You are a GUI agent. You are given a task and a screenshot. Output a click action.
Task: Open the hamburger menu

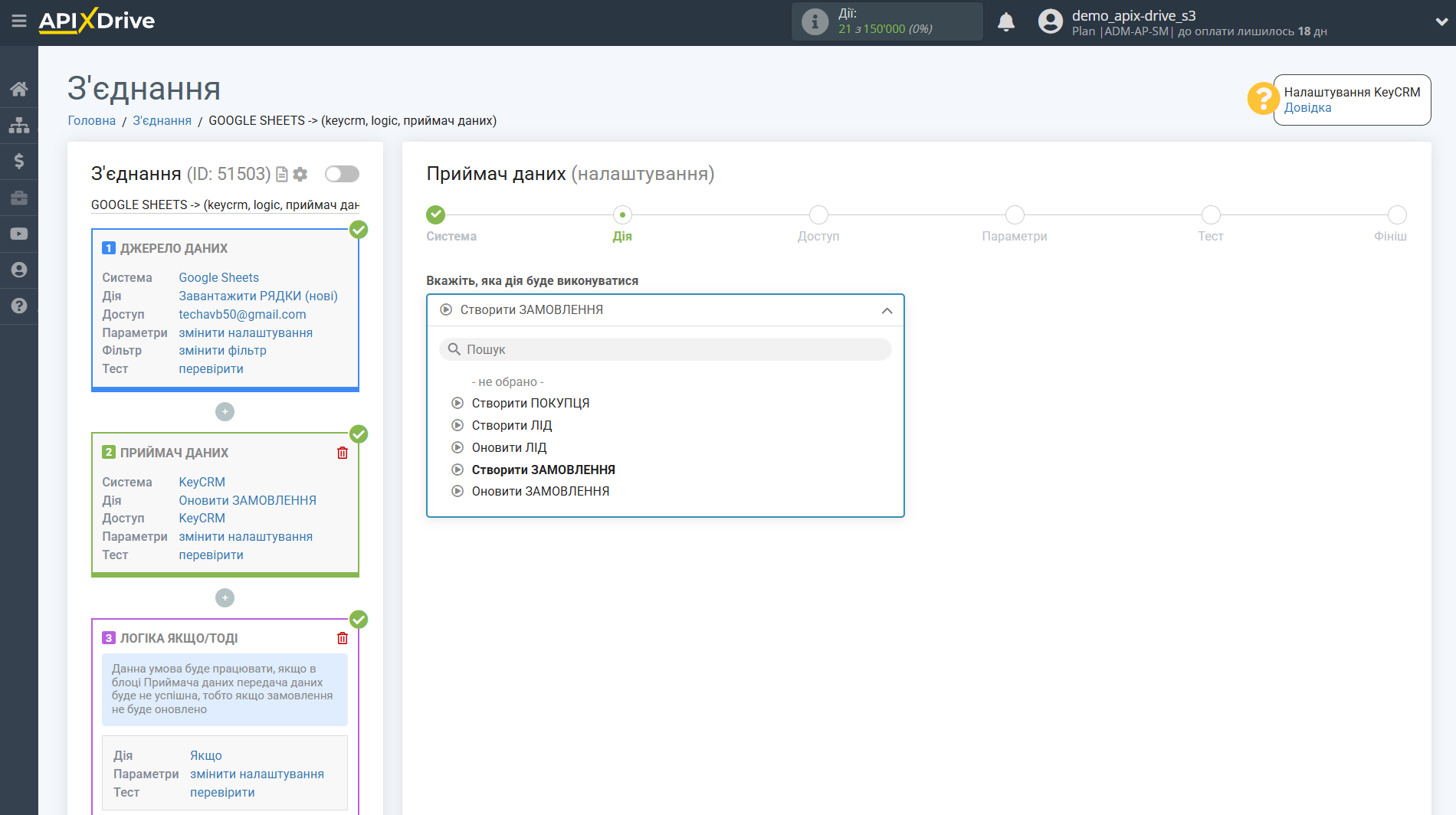coord(19,21)
